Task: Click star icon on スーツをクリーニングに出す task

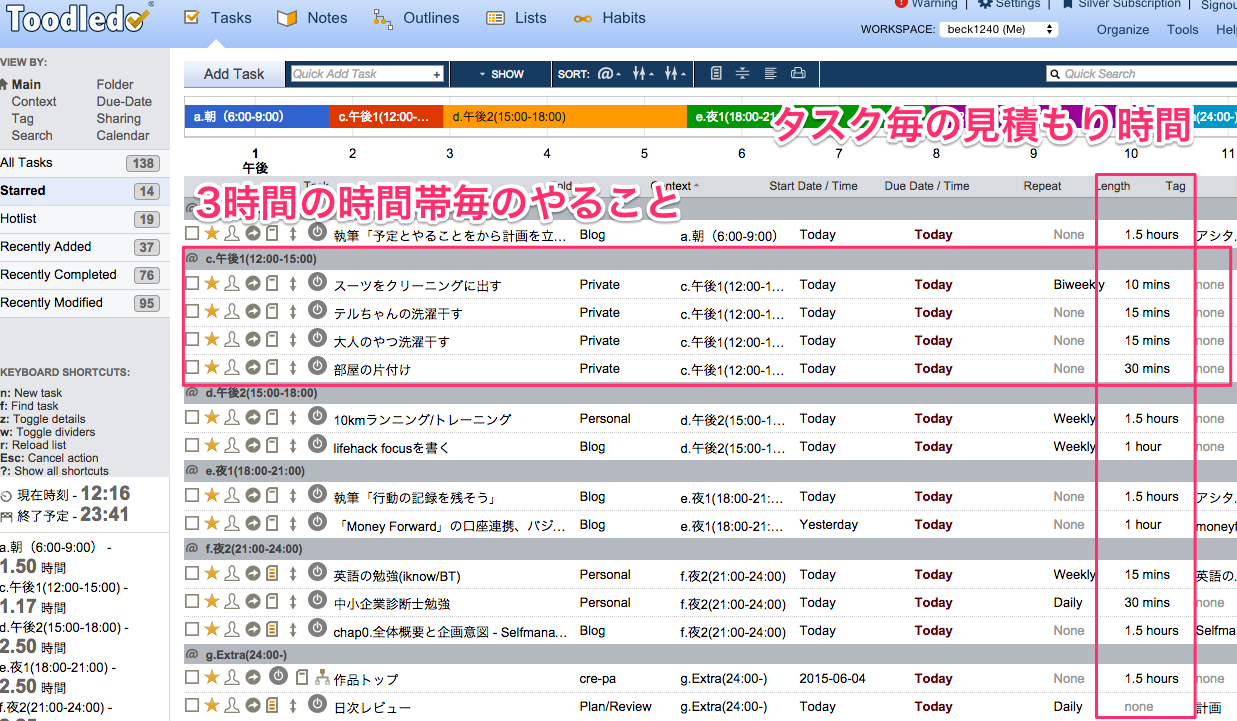Action: 212,285
